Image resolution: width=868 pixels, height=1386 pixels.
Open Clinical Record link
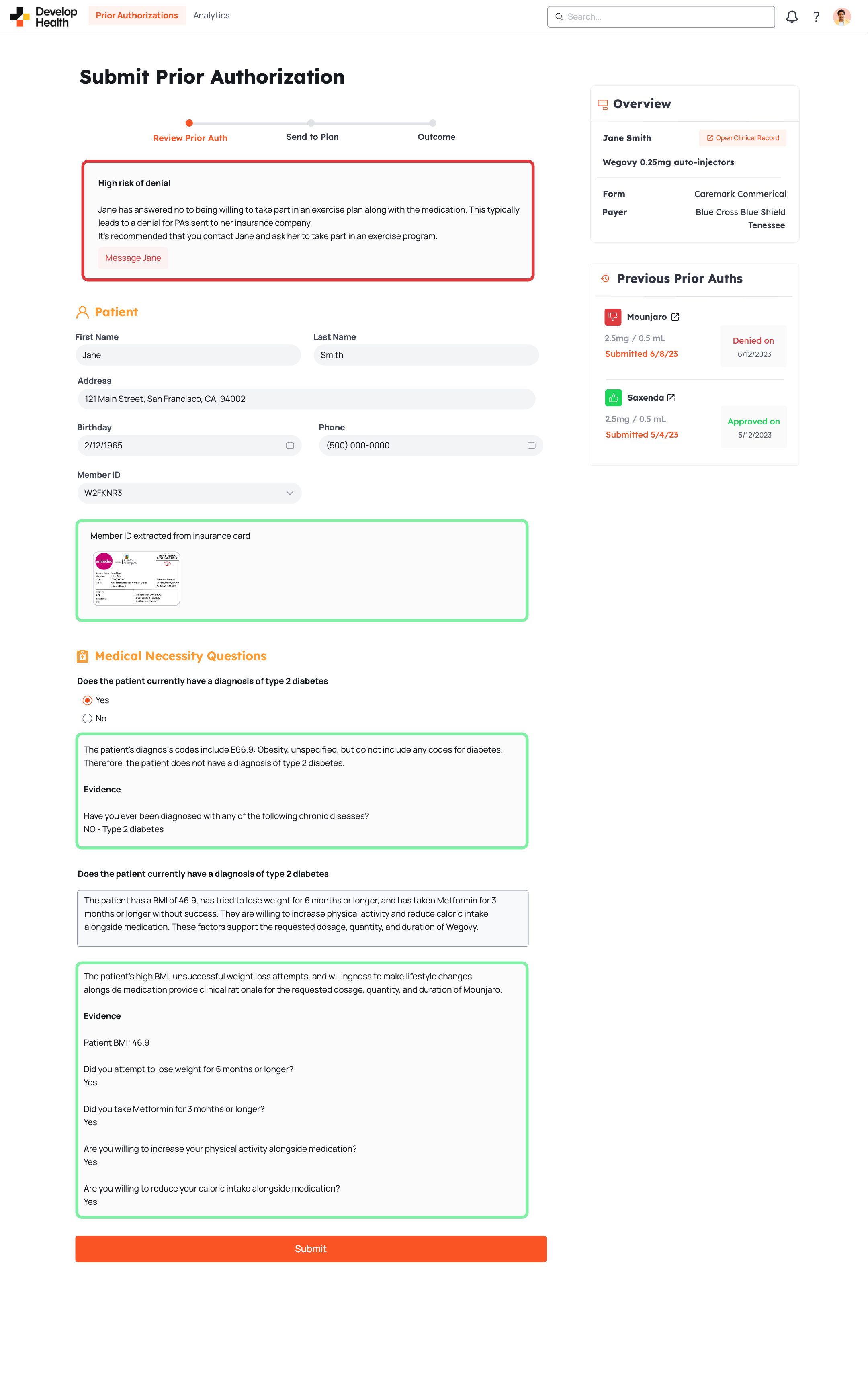tap(742, 138)
